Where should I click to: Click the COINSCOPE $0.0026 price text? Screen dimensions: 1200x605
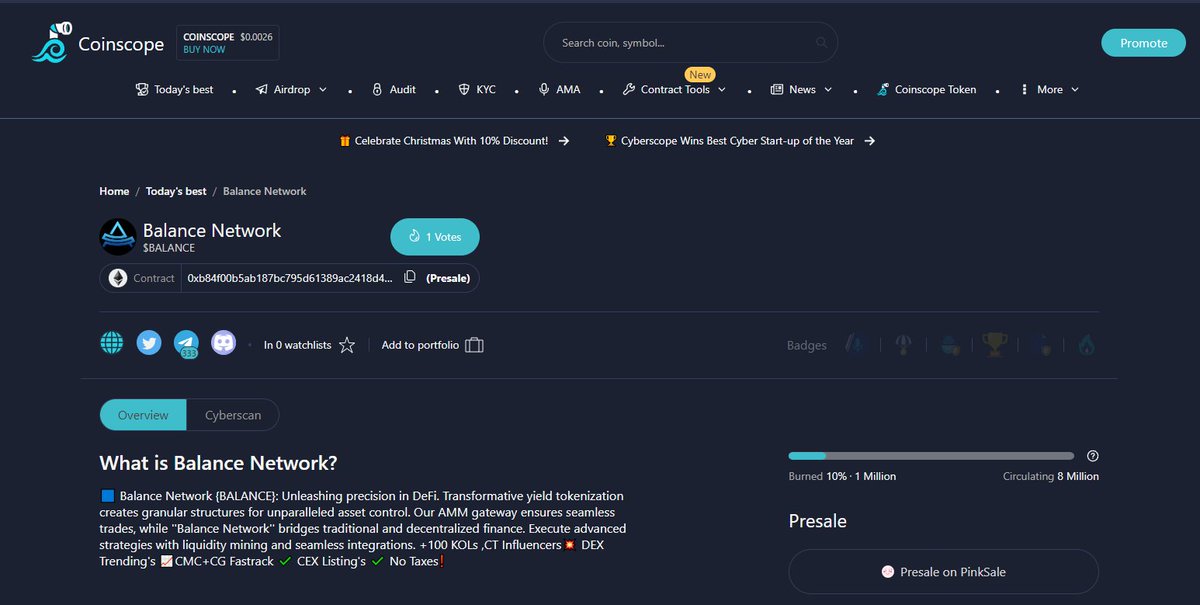[x=228, y=36]
